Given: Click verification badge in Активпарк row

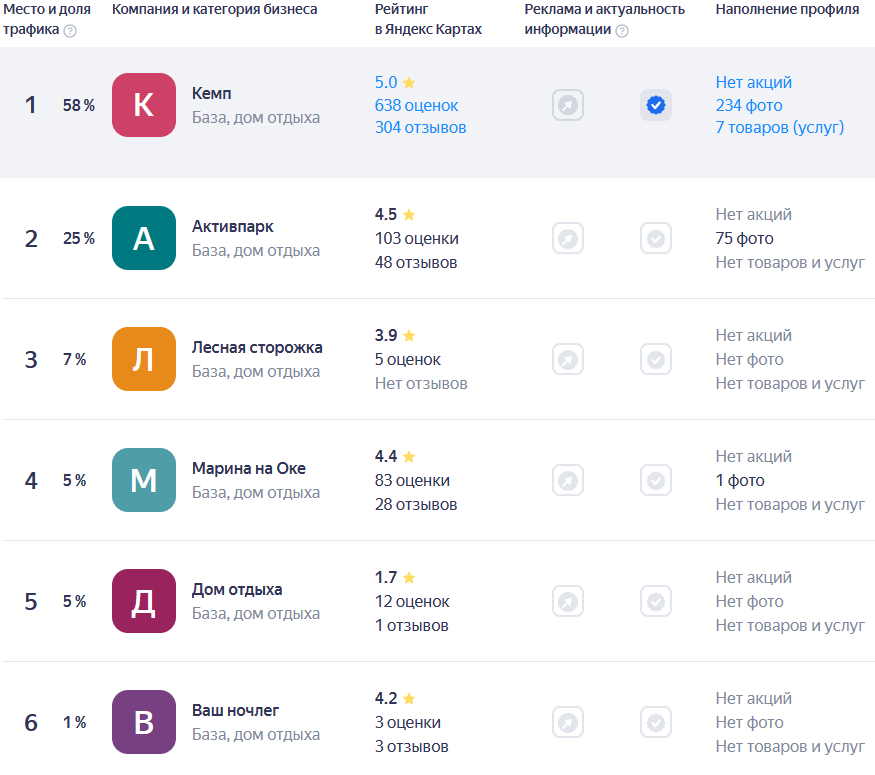Looking at the screenshot, I should tap(656, 238).
